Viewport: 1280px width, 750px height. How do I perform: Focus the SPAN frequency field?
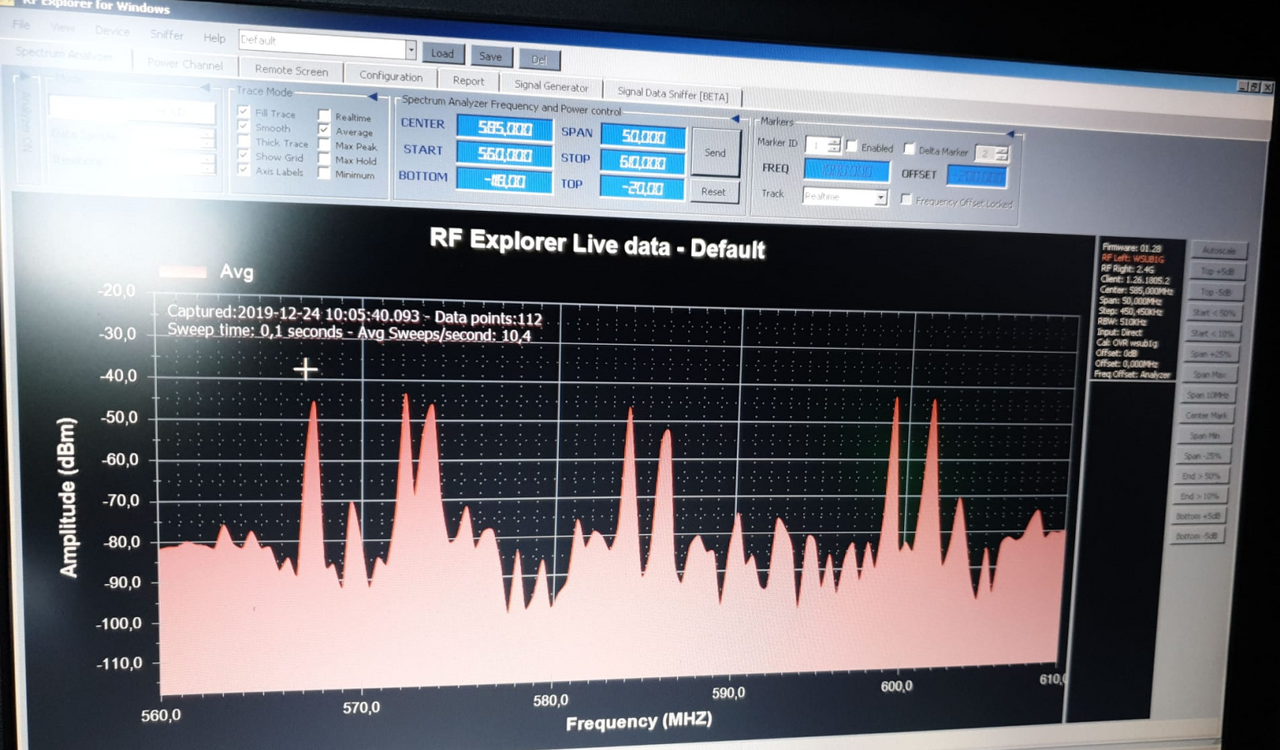643,137
